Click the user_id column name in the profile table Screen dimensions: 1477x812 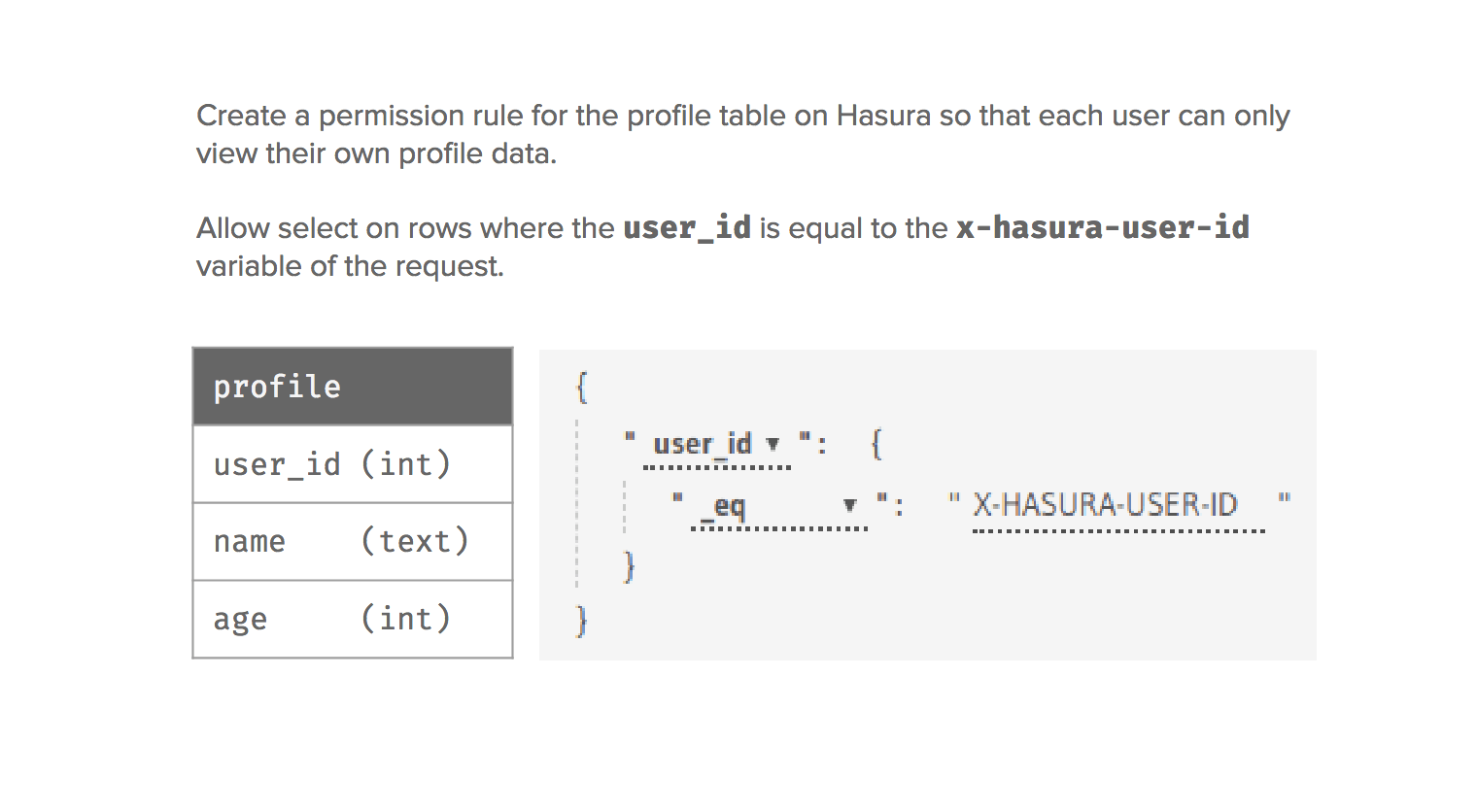(x=277, y=464)
